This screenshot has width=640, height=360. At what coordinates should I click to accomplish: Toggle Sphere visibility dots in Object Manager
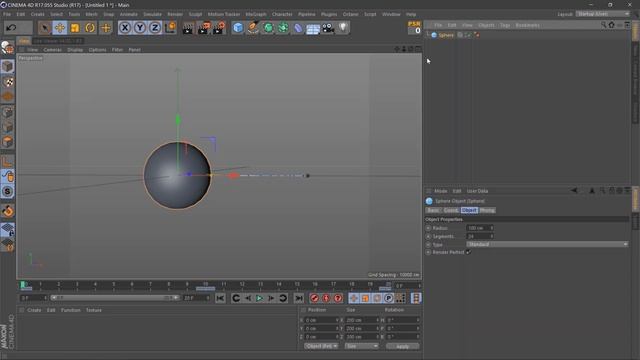coord(468,35)
